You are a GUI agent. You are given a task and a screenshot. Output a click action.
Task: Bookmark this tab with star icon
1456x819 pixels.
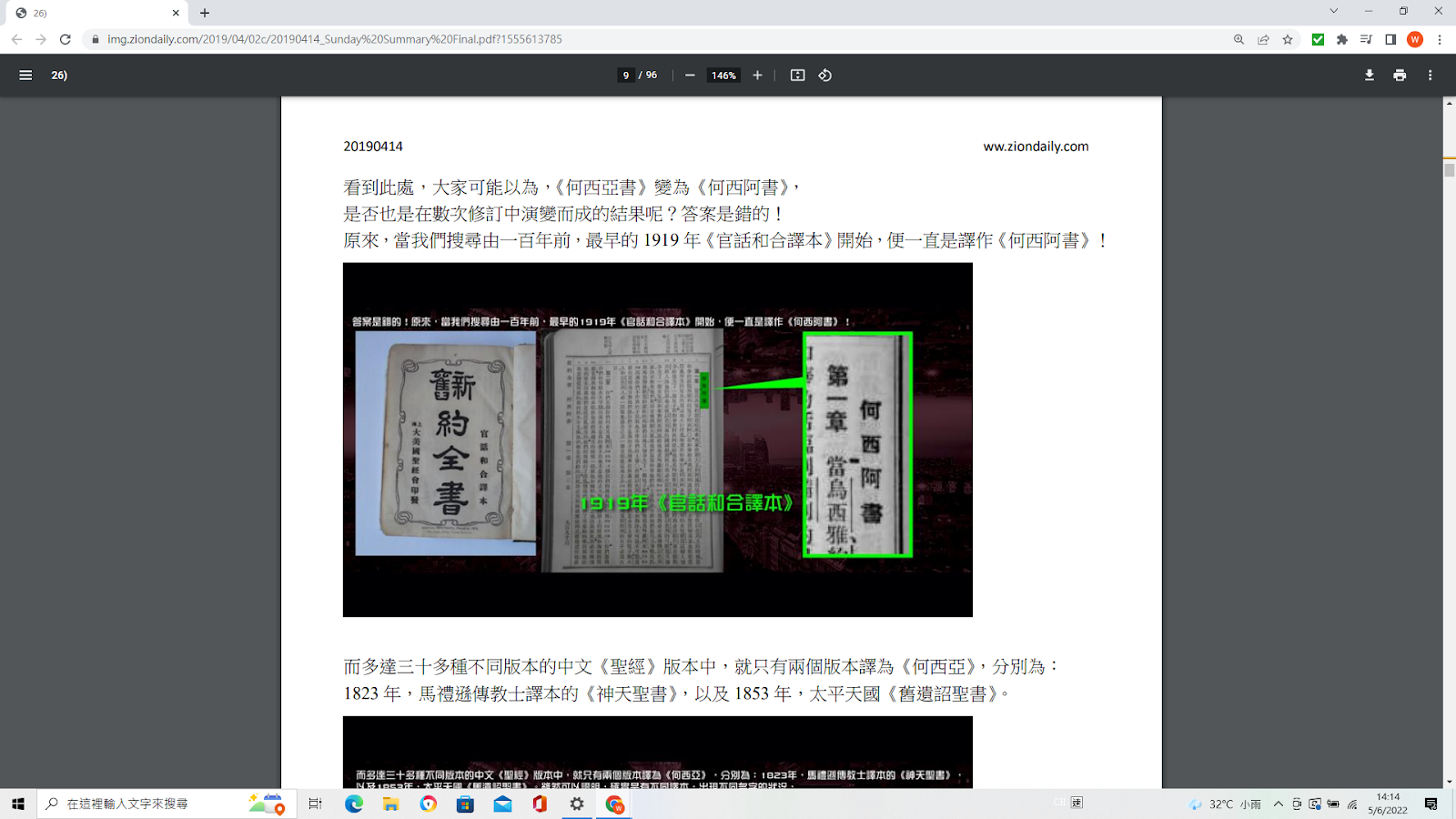click(1288, 39)
